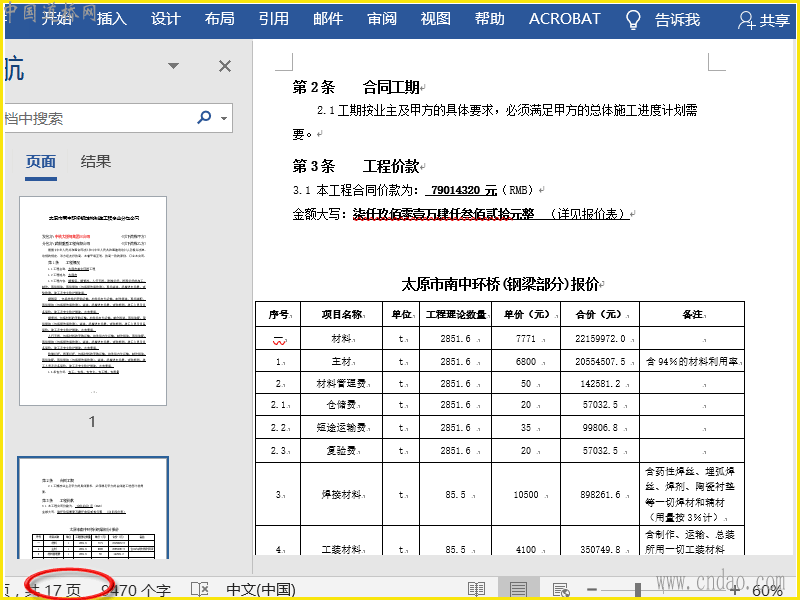The height and width of the screenshot is (600, 800).
Task: Open the 审阅 (Review) ribbon tab
Action: tap(382, 19)
